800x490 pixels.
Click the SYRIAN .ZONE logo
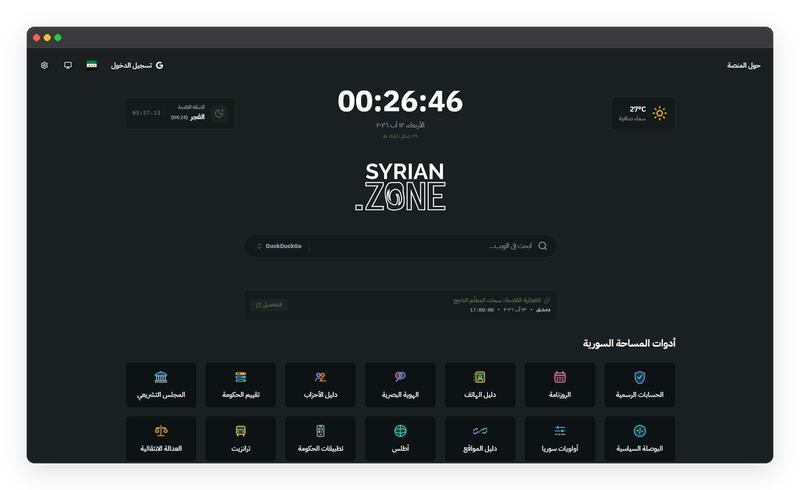(401, 187)
